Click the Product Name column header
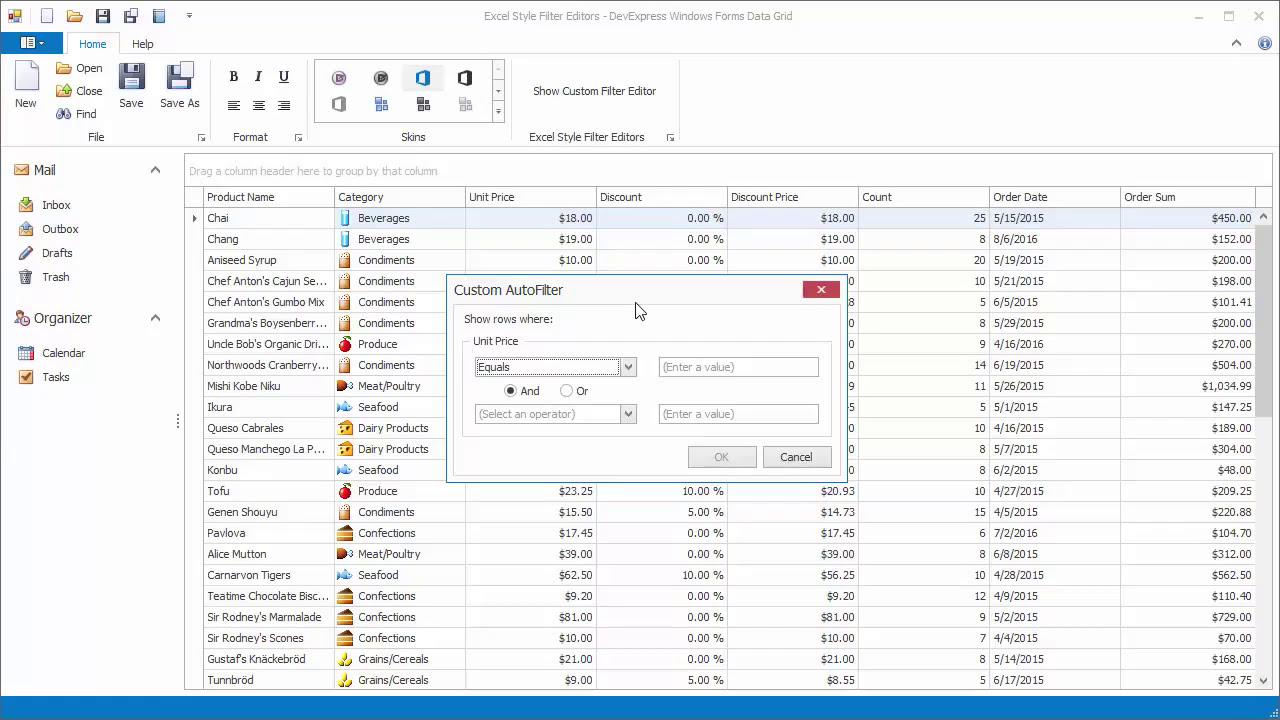The width and height of the screenshot is (1280, 720). point(269,197)
